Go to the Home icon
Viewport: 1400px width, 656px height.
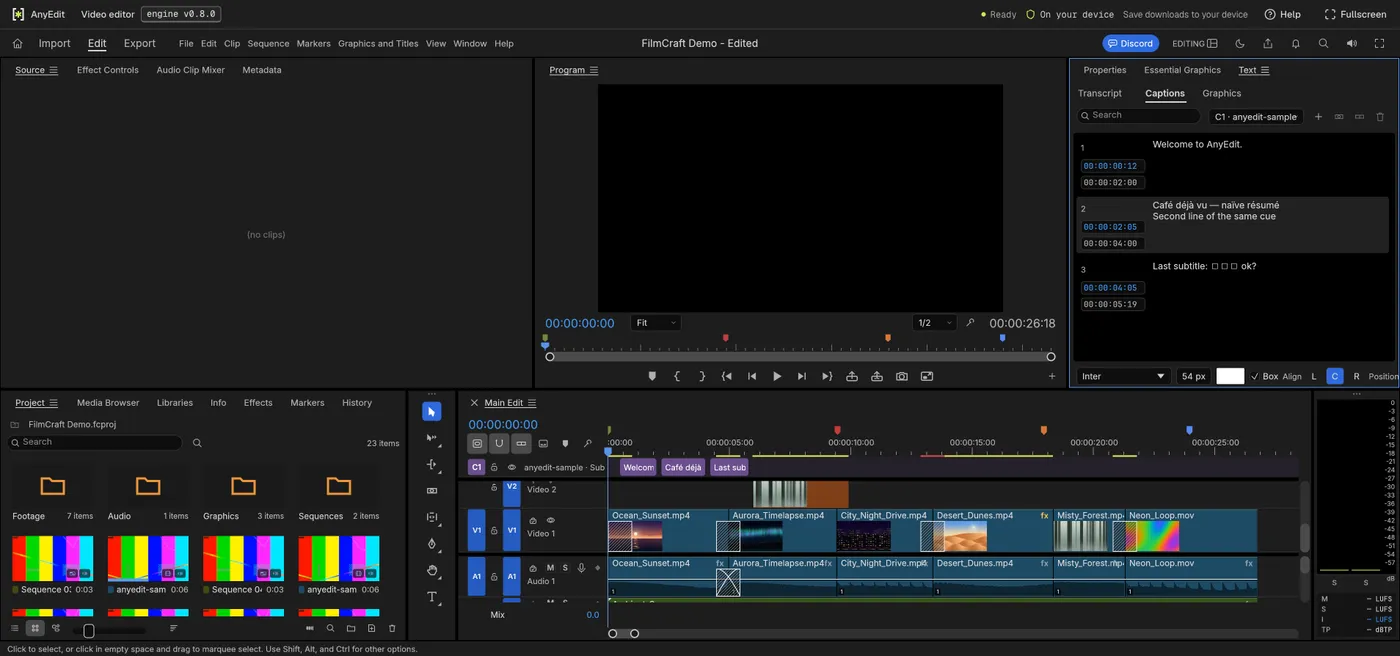click(17, 43)
